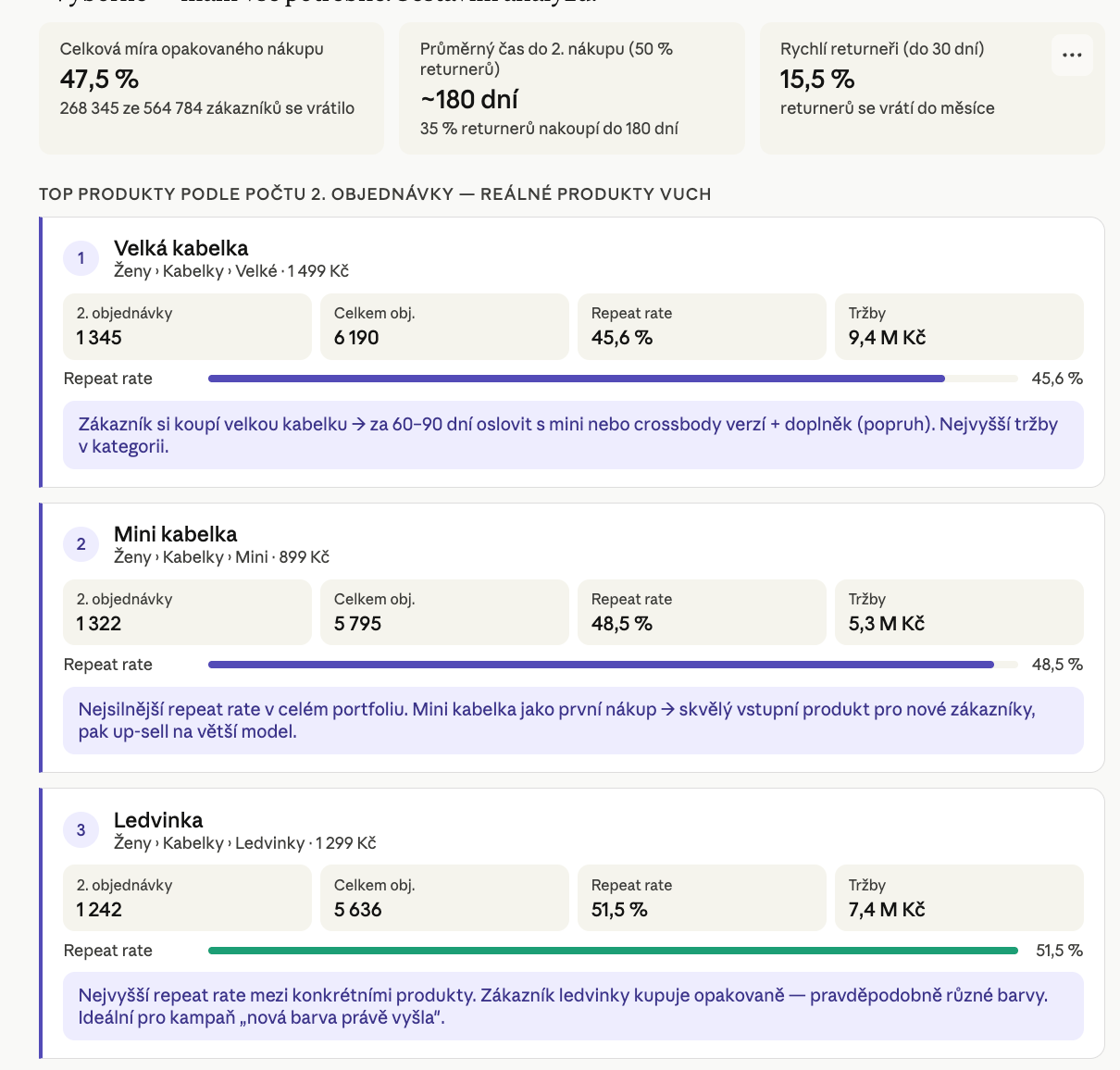Screen dimensions: 1120x1070
Task: Click breadcrumb Ženy › Kabelky › Velké · 1 499 Kč
Action: [x=231, y=271]
